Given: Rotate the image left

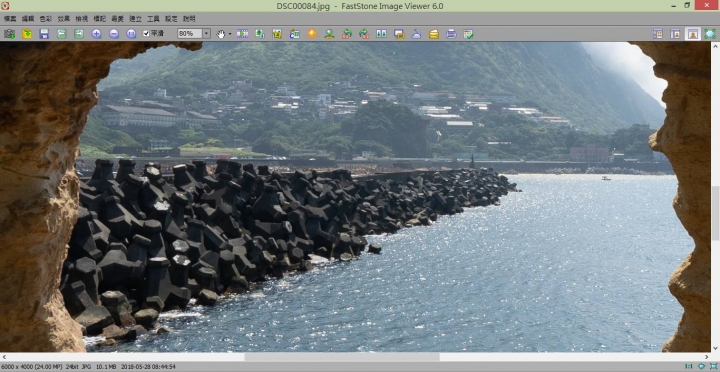Looking at the screenshot, I should click(347, 34).
